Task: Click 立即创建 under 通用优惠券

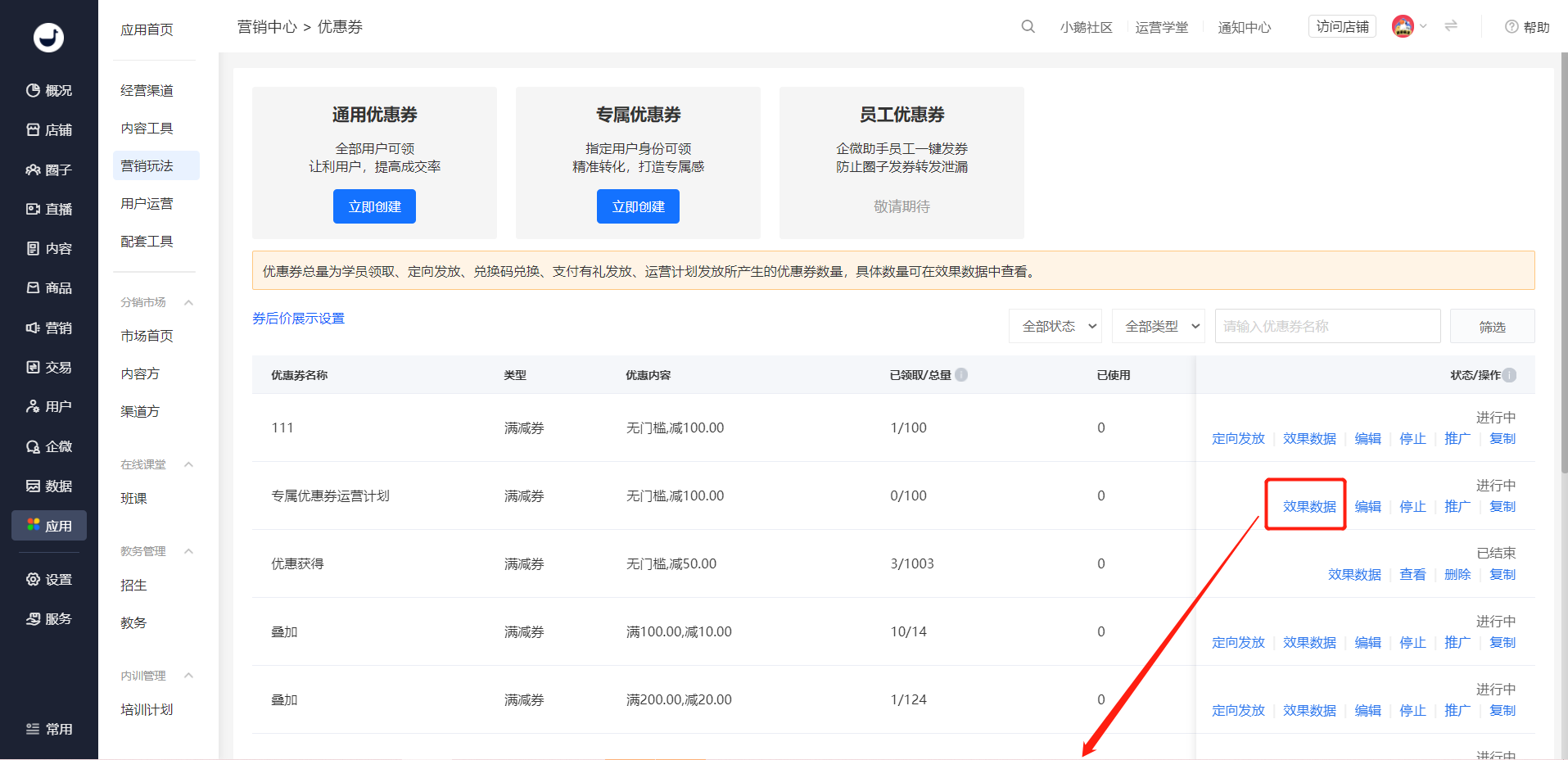Action: 374,206
